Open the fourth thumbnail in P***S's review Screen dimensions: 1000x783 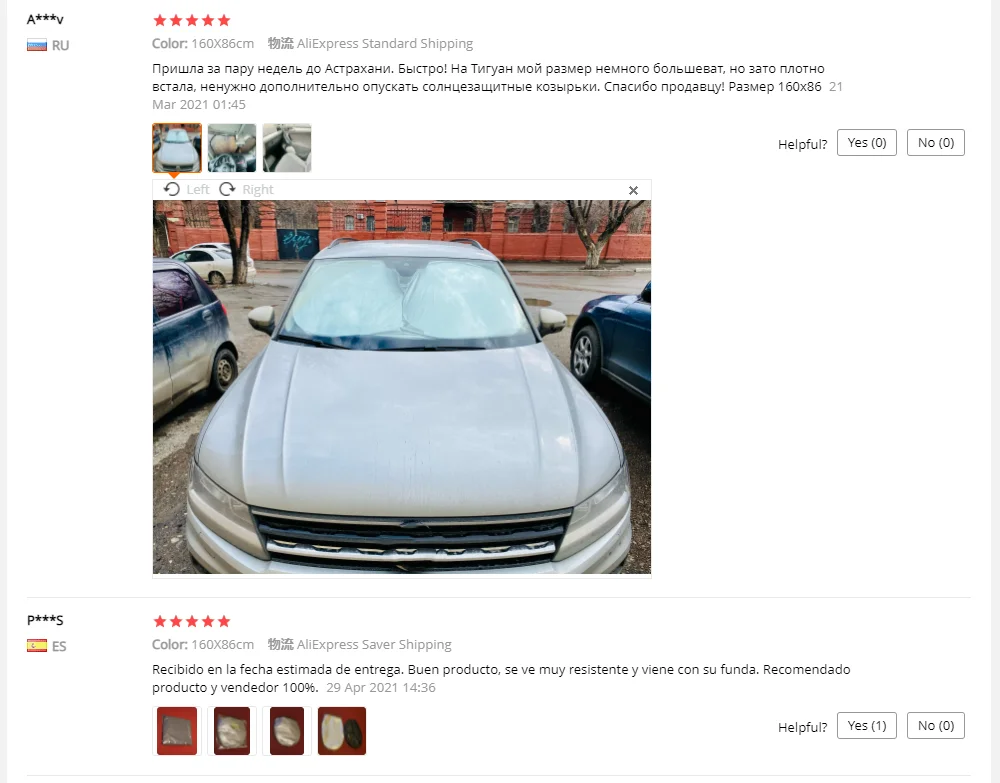click(x=342, y=731)
